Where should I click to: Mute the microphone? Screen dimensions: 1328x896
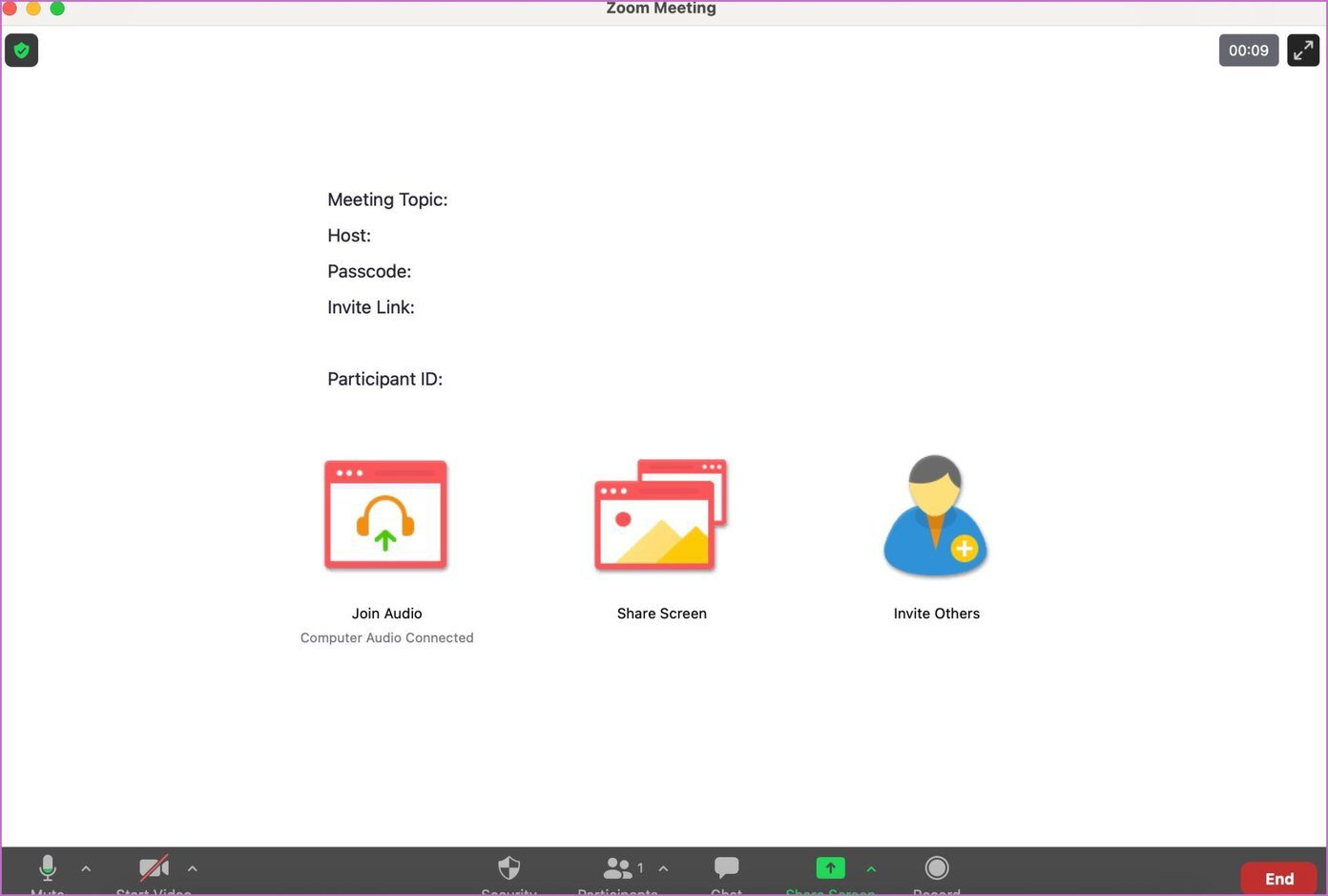pyautogui.click(x=48, y=868)
